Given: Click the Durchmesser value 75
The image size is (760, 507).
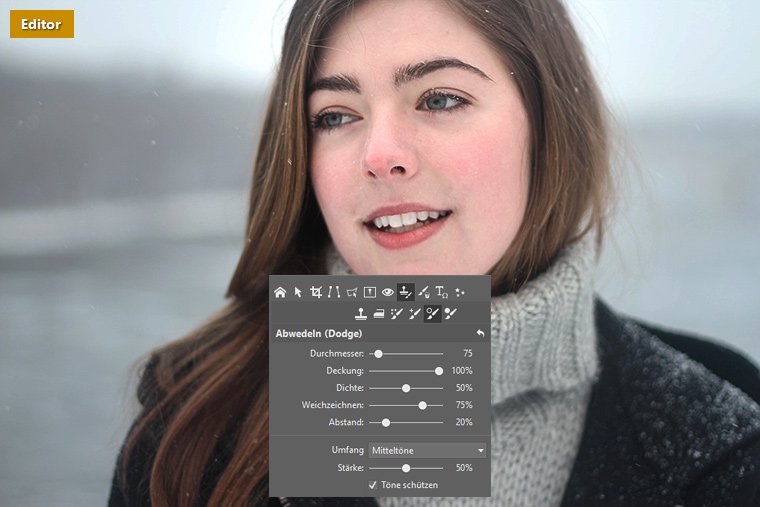Looking at the screenshot, I should coord(468,353).
